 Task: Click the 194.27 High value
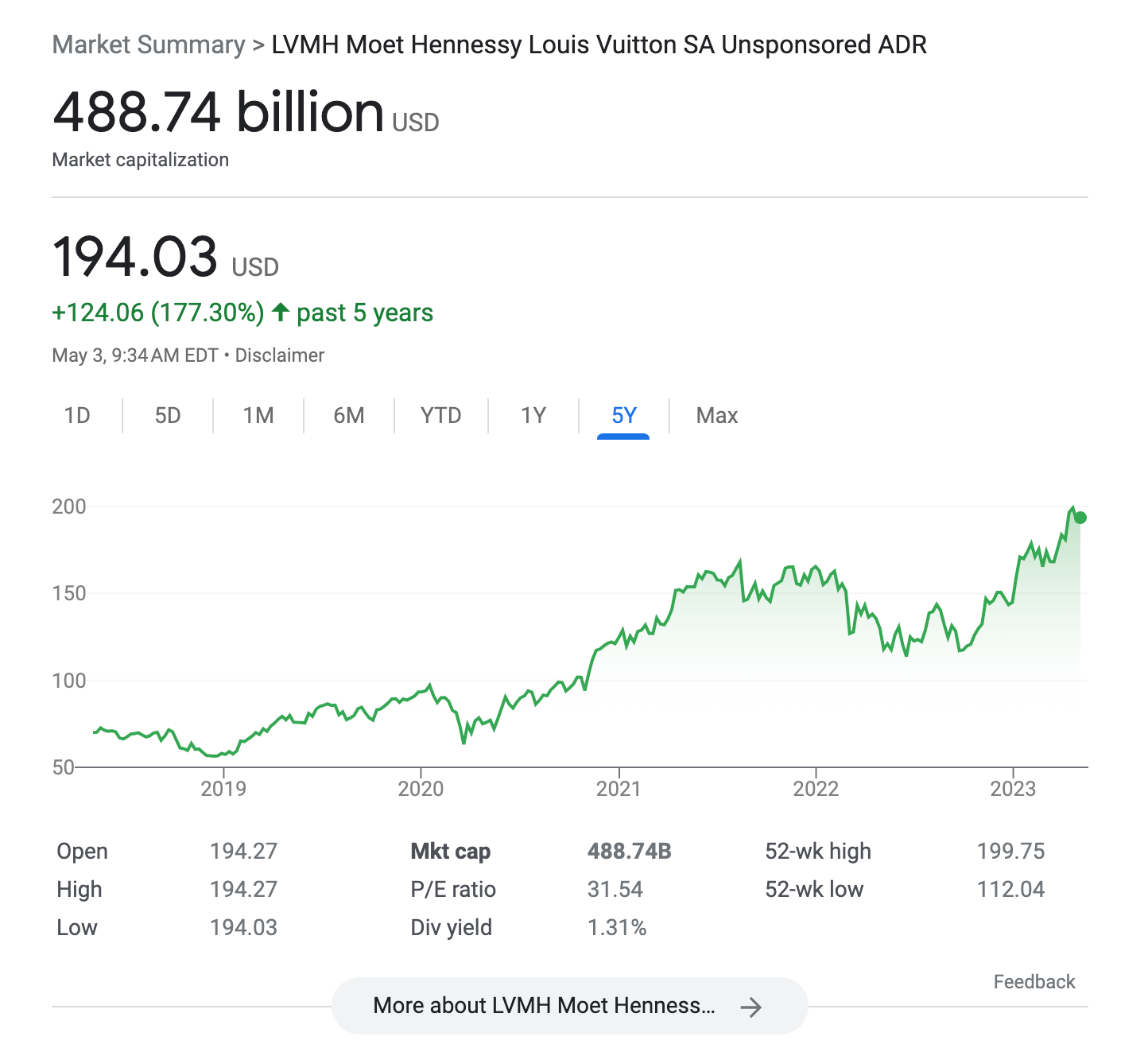coord(243,890)
